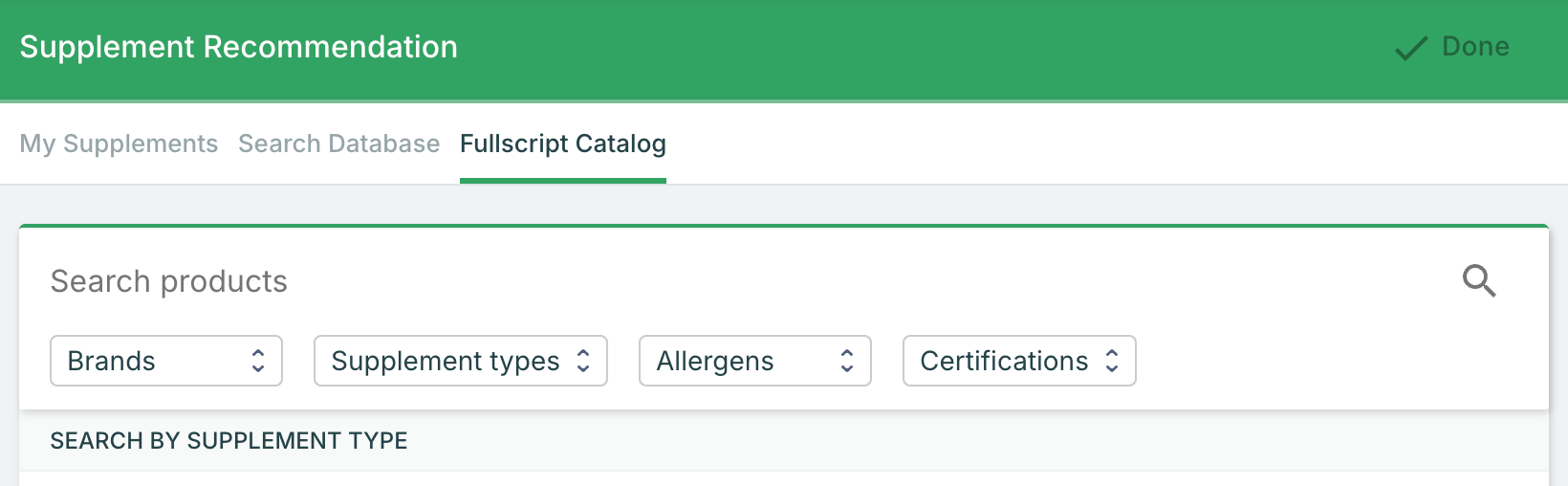Click the checkmark icon beside Done
Viewport: 1568px width, 486px height.
pyautogui.click(x=1411, y=48)
